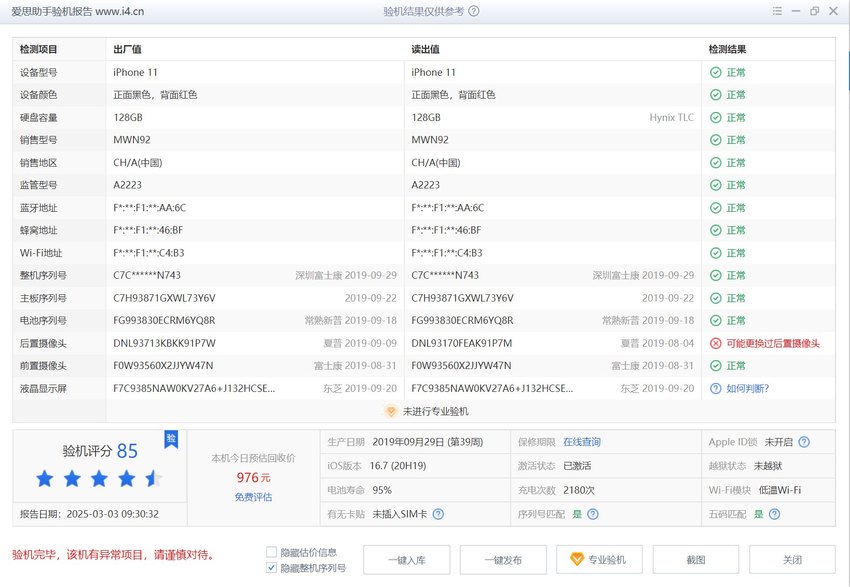
Task: Click the question icon in 液晶显示屏 row
Action: click(x=716, y=388)
